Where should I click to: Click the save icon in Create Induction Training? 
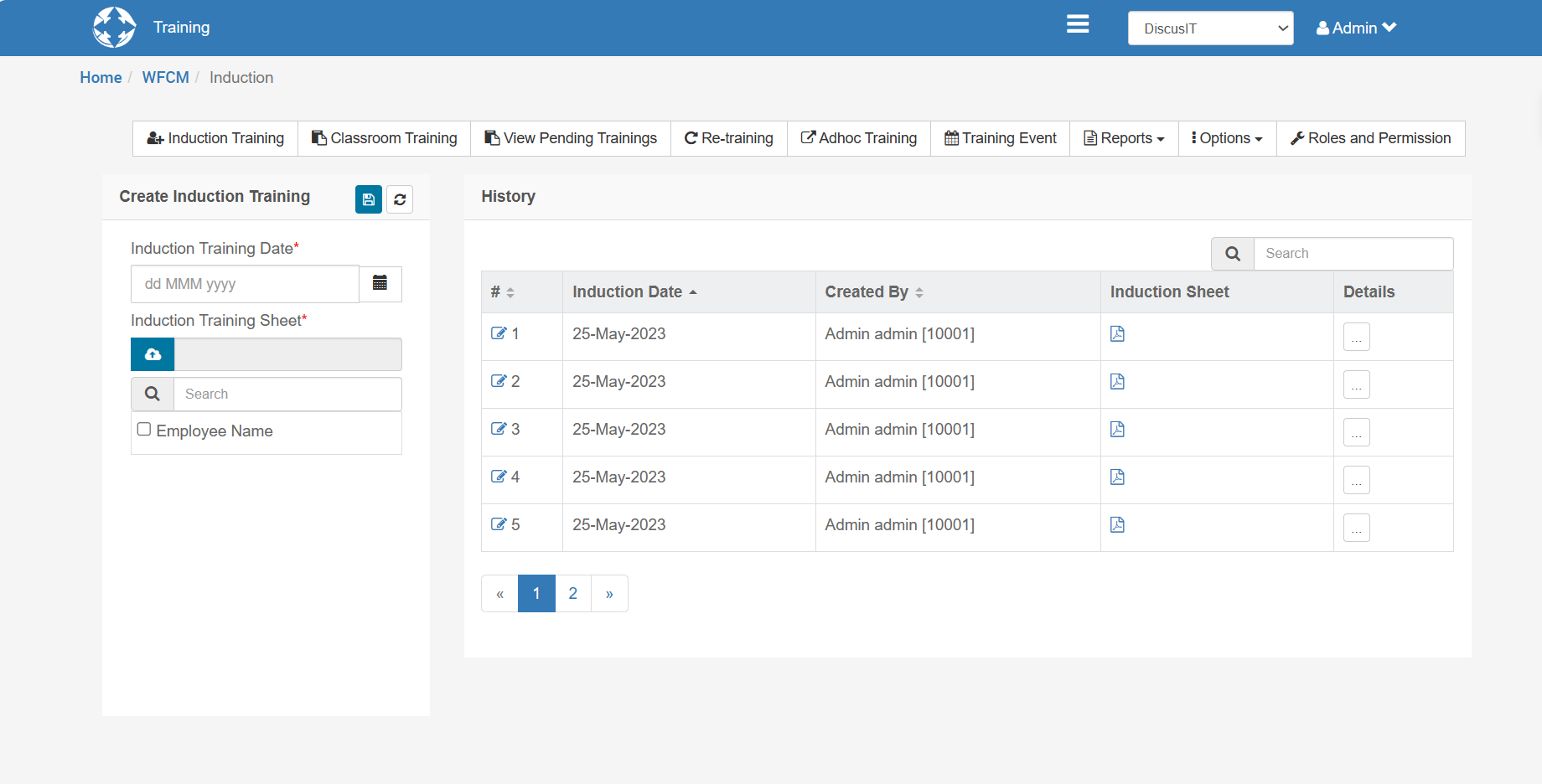(x=368, y=199)
